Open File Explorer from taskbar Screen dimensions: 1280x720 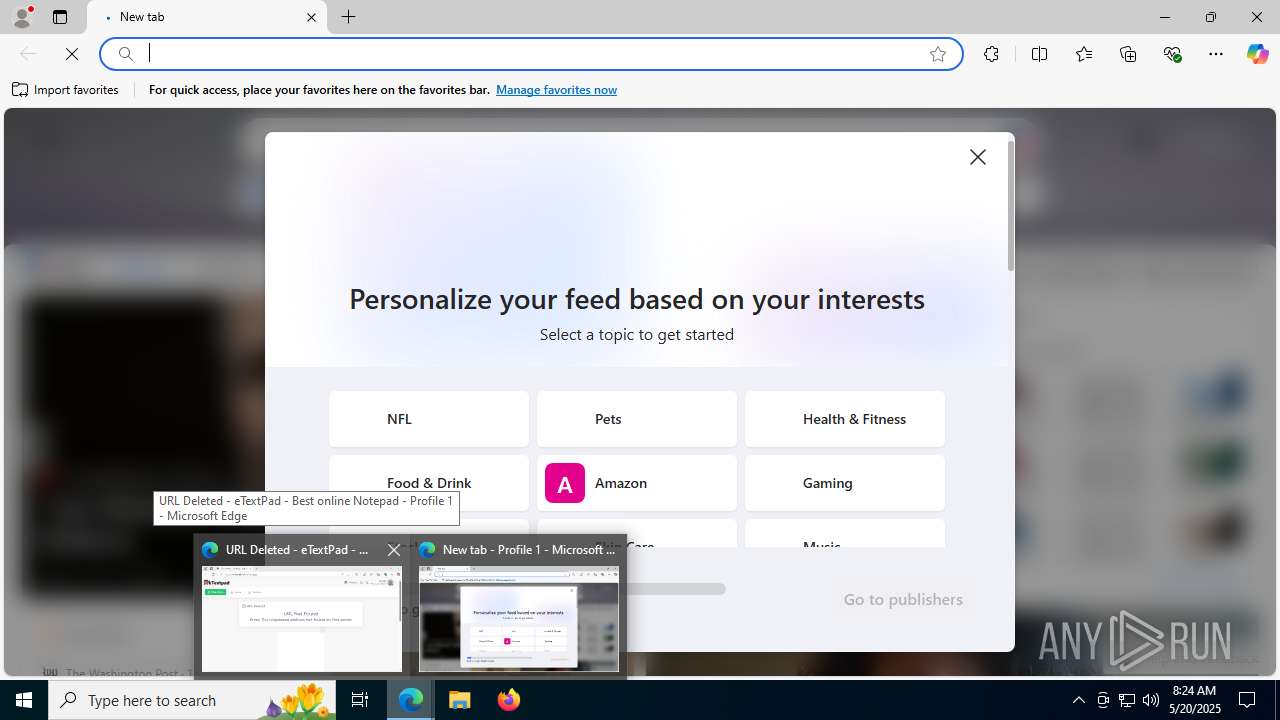coord(459,700)
